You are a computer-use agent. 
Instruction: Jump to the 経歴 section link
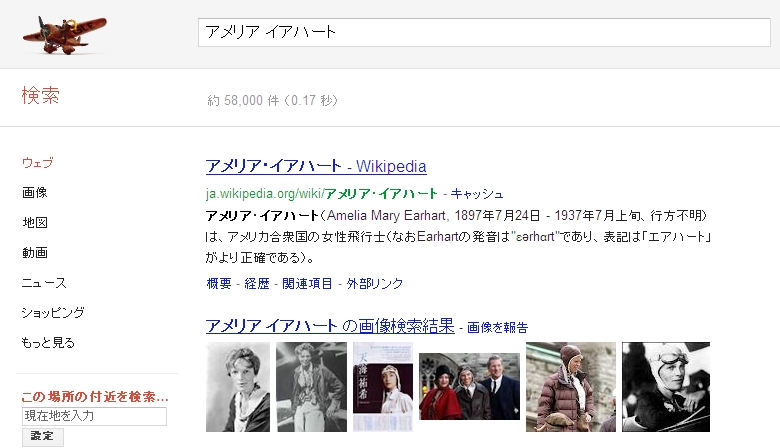(x=257, y=283)
